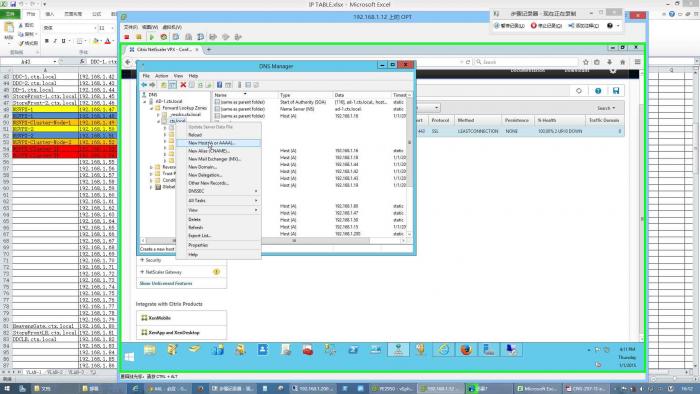
Task: Click the Excel fill color bucket icon
Action: (96, 41)
